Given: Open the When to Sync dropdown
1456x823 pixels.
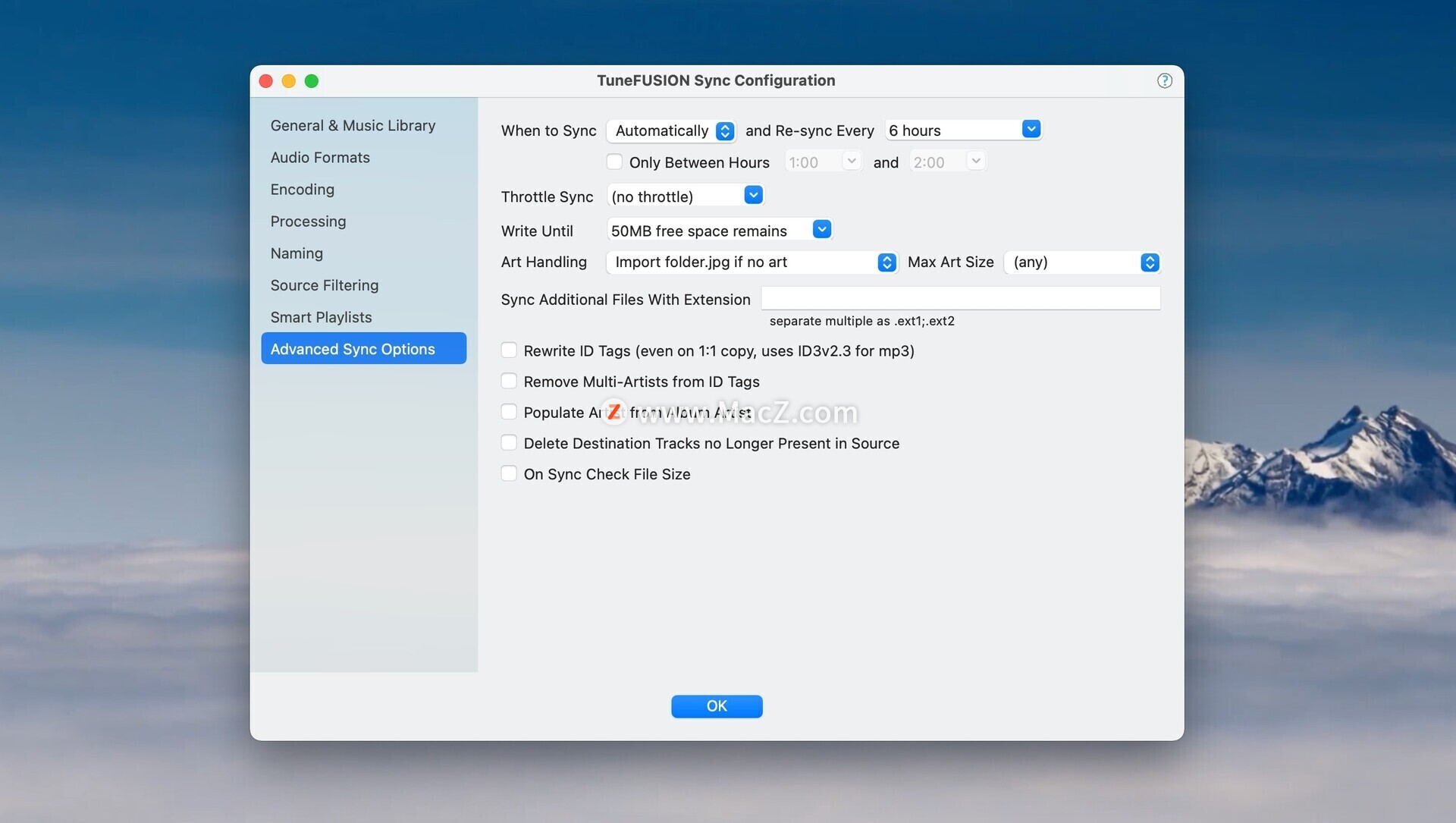Looking at the screenshot, I should pos(671,130).
